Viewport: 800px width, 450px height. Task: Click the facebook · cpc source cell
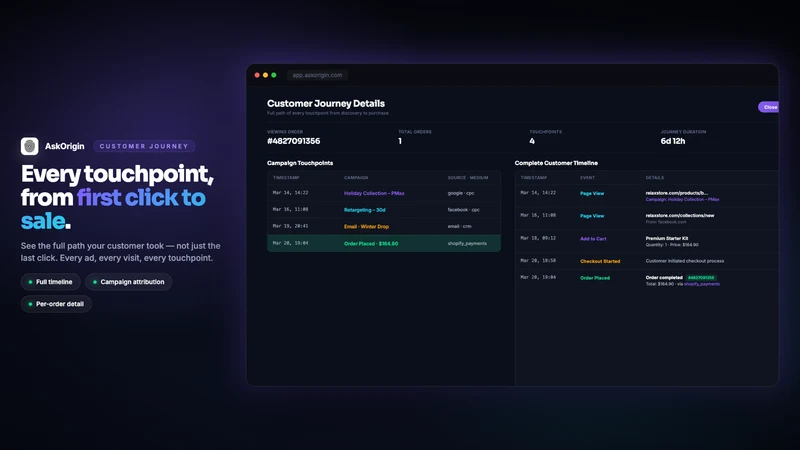coord(463,210)
